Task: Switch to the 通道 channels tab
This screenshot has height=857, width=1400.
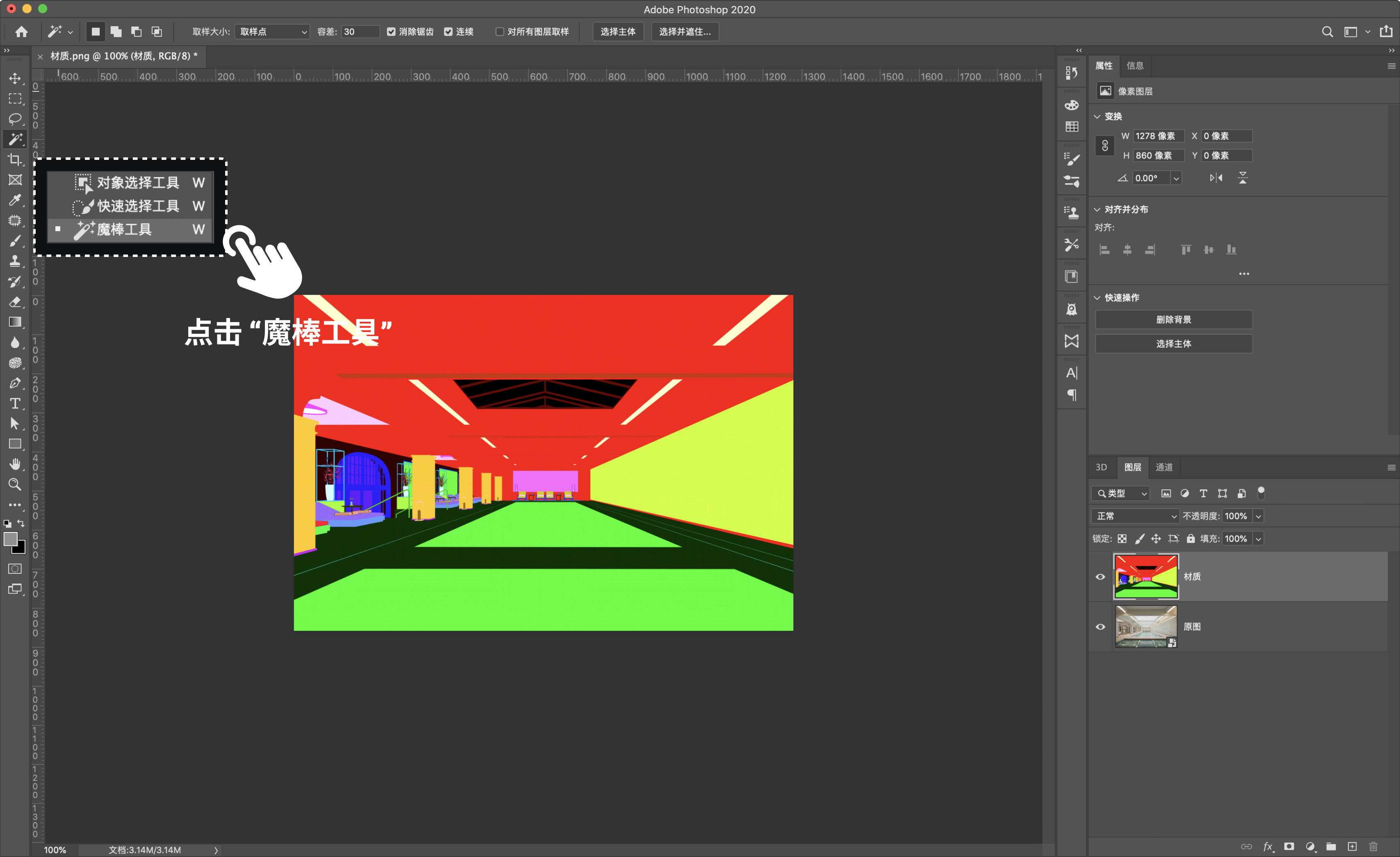Action: 1164,467
